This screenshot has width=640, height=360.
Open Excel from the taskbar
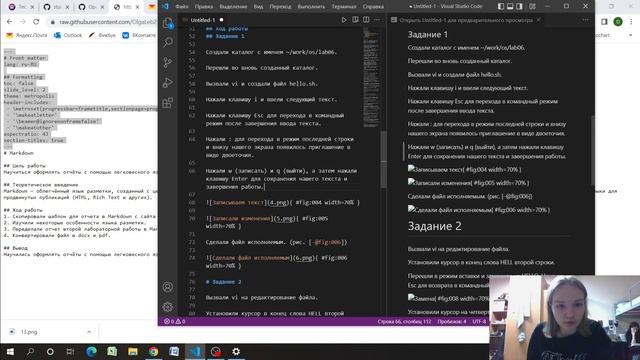112,351
